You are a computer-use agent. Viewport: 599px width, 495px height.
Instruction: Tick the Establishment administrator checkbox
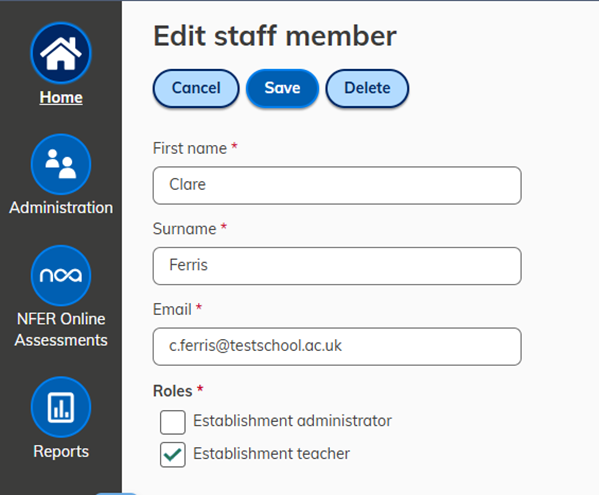click(173, 422)
